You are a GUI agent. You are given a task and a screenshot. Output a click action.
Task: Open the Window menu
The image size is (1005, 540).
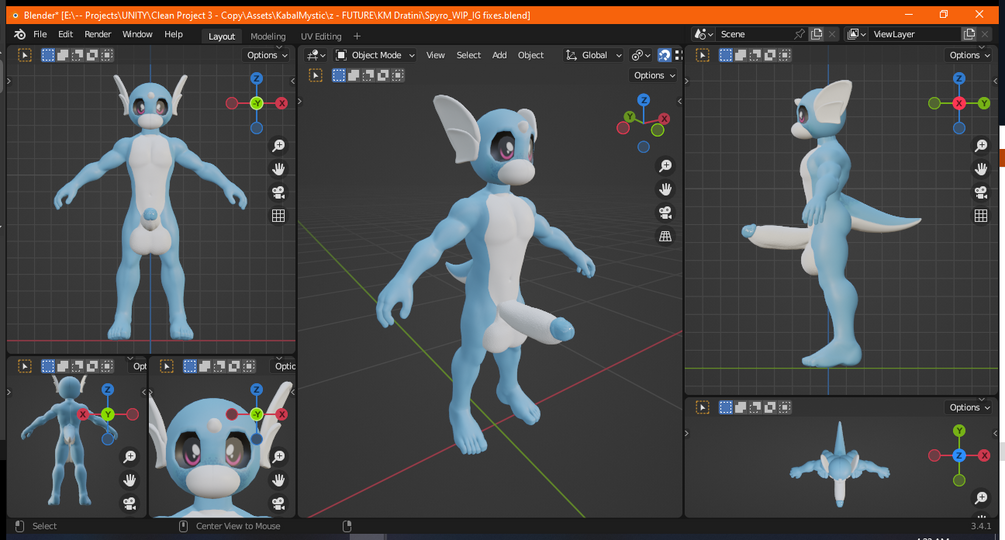tap(137, 35)
